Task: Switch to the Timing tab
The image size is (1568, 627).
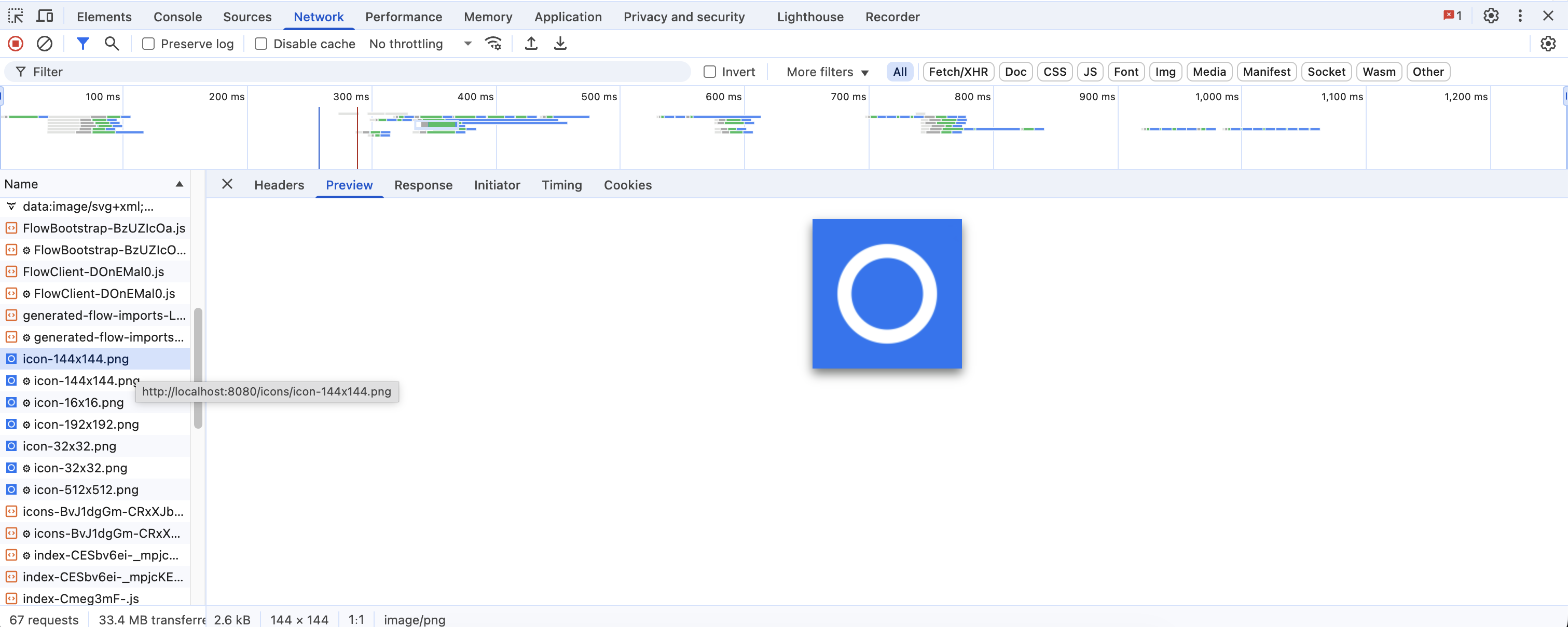Action: pos(561,185)
